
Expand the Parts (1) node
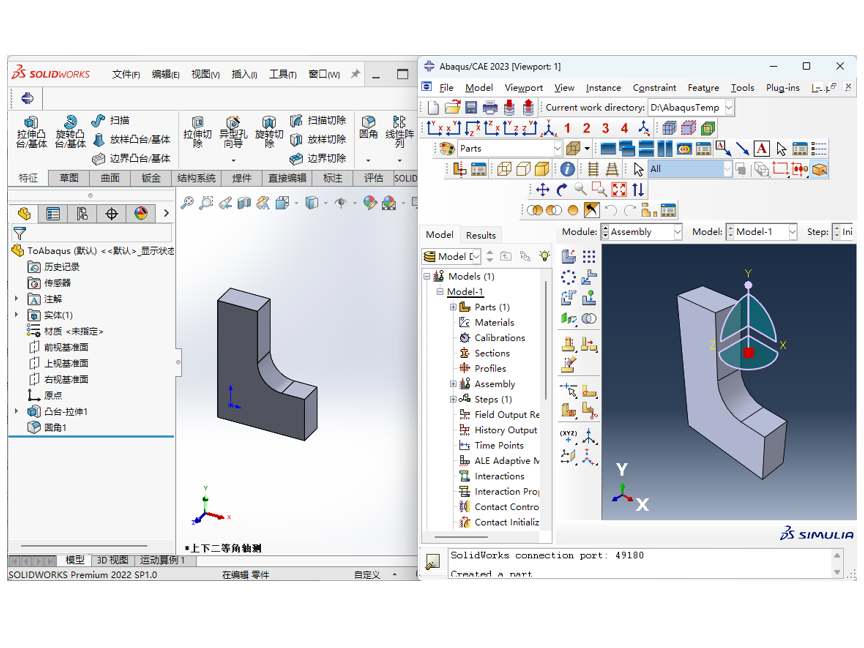click(453, 307)
